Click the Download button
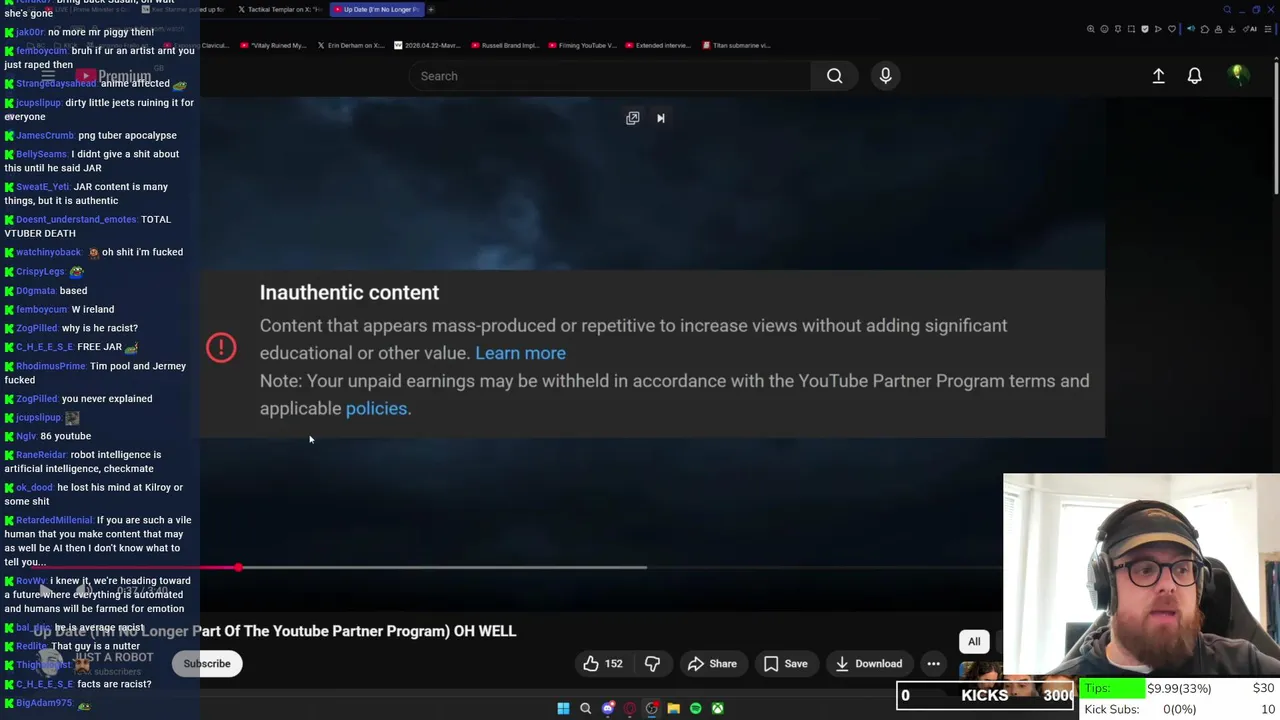Screen dimensions: 1280x720 (868, 663)
